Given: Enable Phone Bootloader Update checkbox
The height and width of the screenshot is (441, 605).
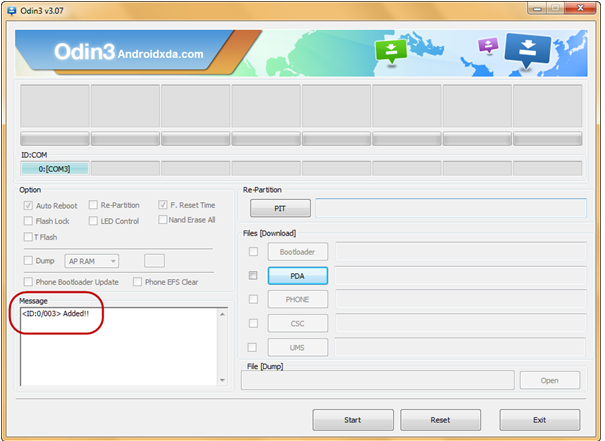Looking at the screenshot, I should click(28, 282).
